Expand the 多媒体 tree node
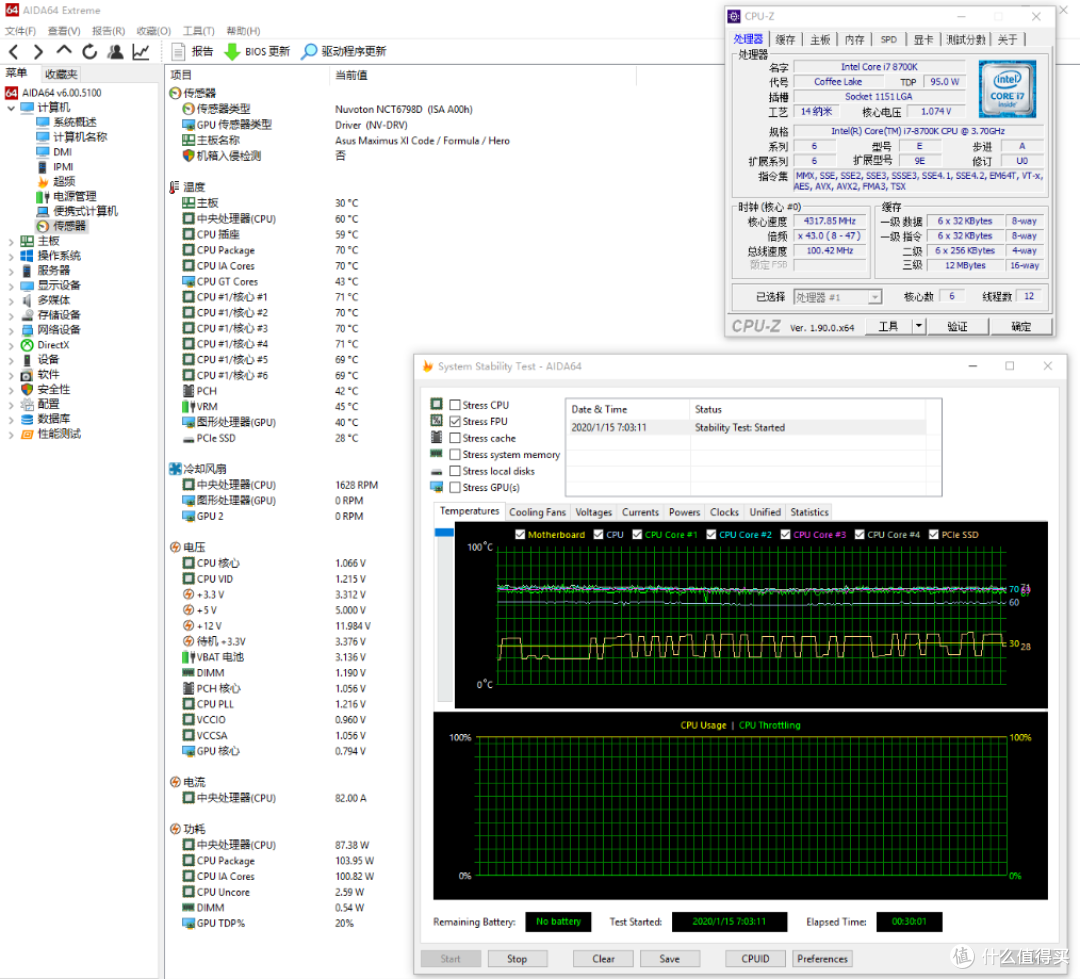 point(11,301)
